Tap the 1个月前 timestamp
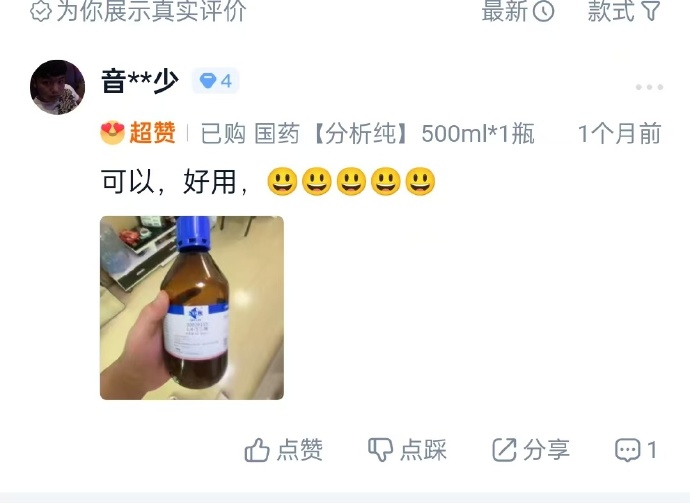Screen dimensions: 690x503 [x=620, y=133]
